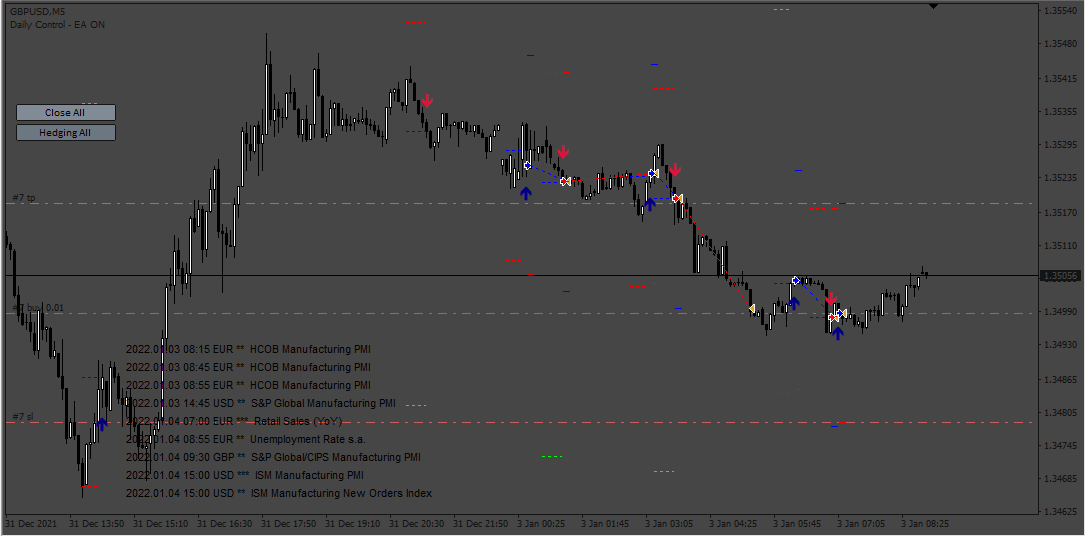Click price level 1.34930 on the price axis
The image size is (1086, 536).
tap(1060, 345)
